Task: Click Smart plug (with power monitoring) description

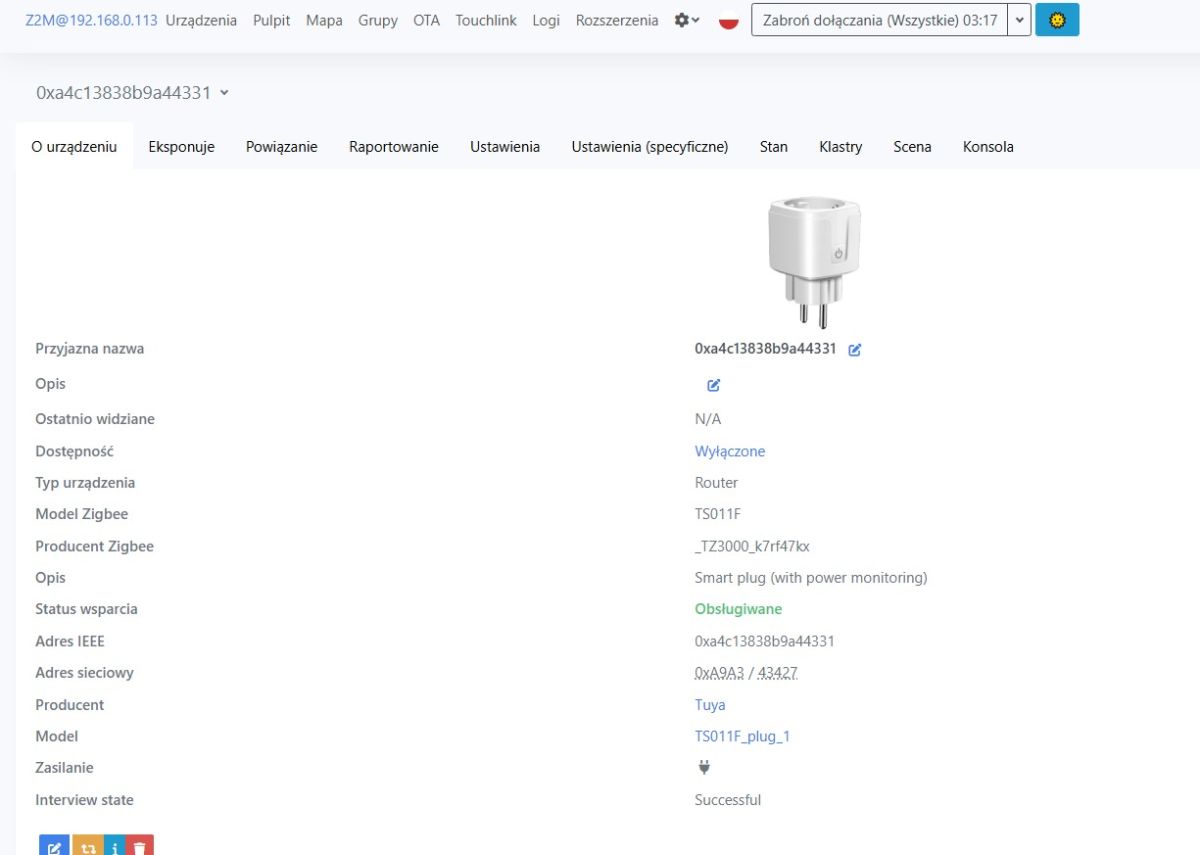Action: point(811,577)
